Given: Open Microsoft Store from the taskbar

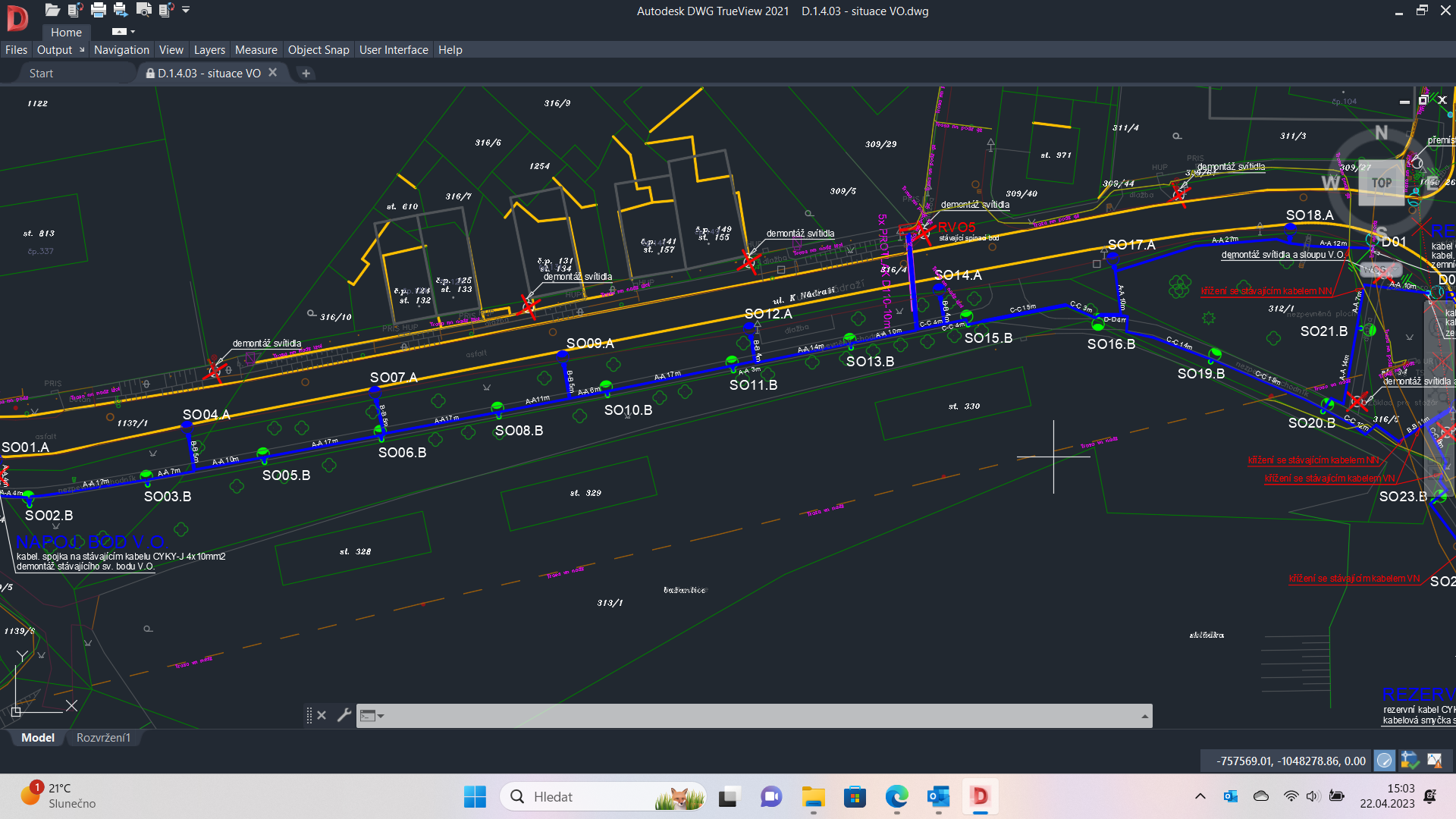Looking at the screenshot, I should point(855,796).
